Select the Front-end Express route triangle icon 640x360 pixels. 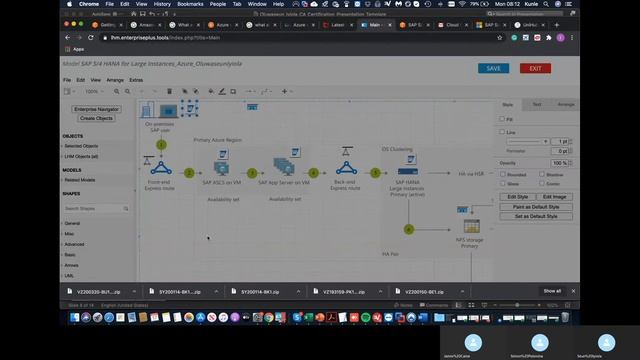pyautogui.click(x=161, y=168)
